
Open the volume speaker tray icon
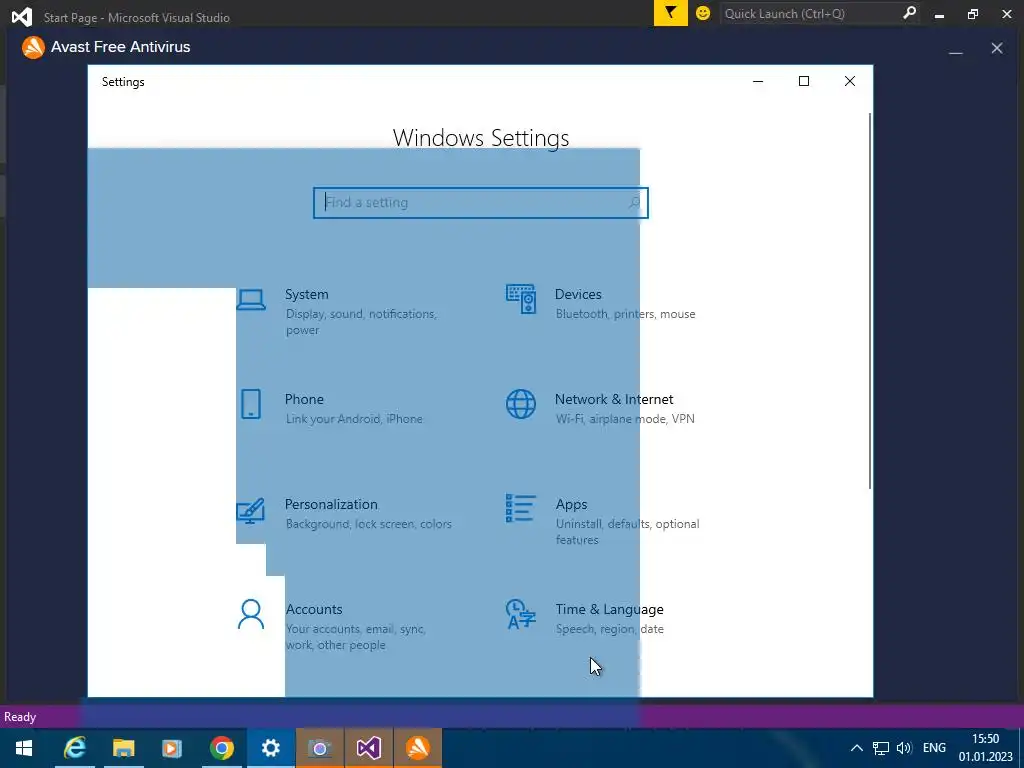click(x=904, y=748)
